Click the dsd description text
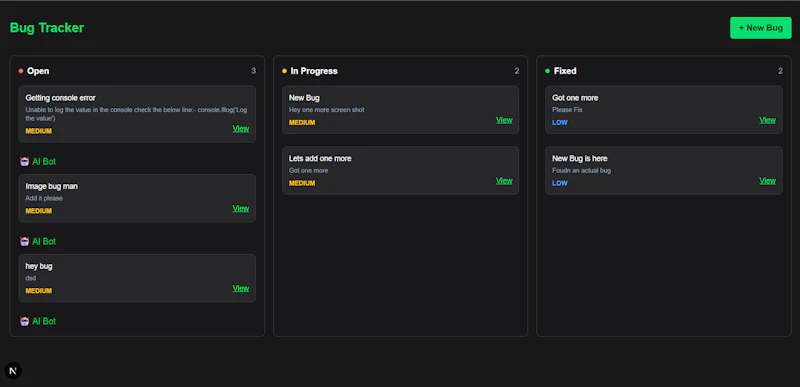The image size is (800, 387). [x=31, y=278]
